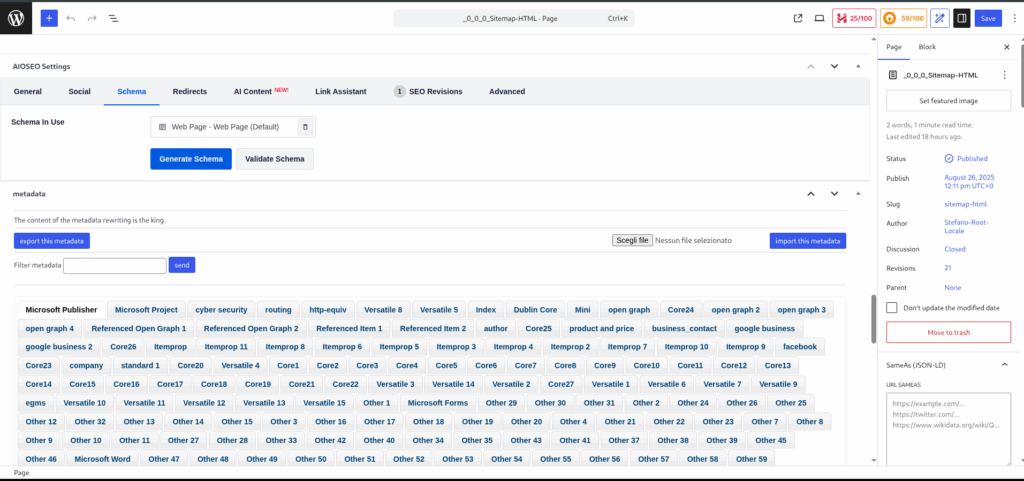
Task: Select the open graph 3 metadata tab
Action: (801, 309)
